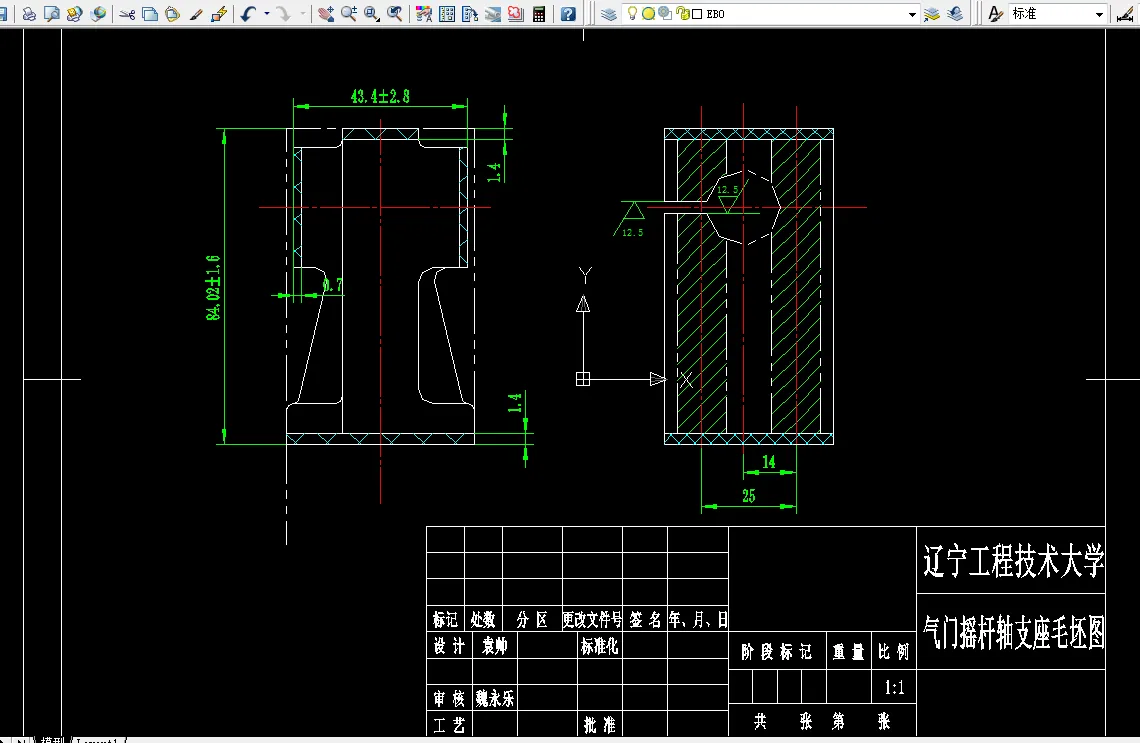
Task: Toggle the lock icon for EBO layer
Action: click(682, 14)
